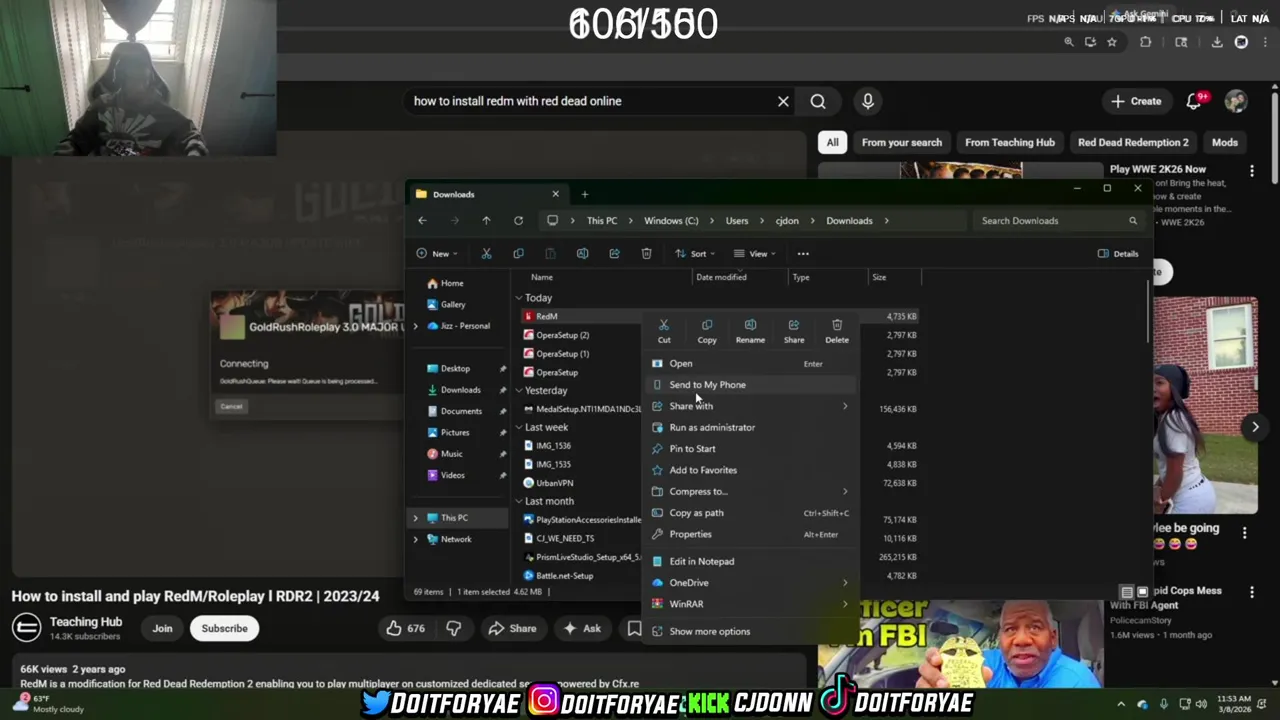1280x720 pixels.
Task: Open the New item dropdown
Action: coord(437,254)
